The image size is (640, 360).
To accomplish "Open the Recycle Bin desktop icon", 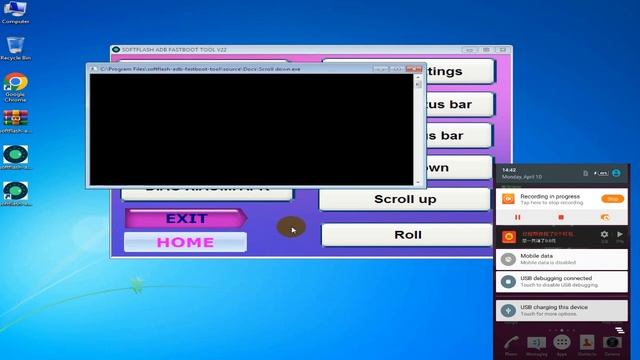I will tap(16, 48).
